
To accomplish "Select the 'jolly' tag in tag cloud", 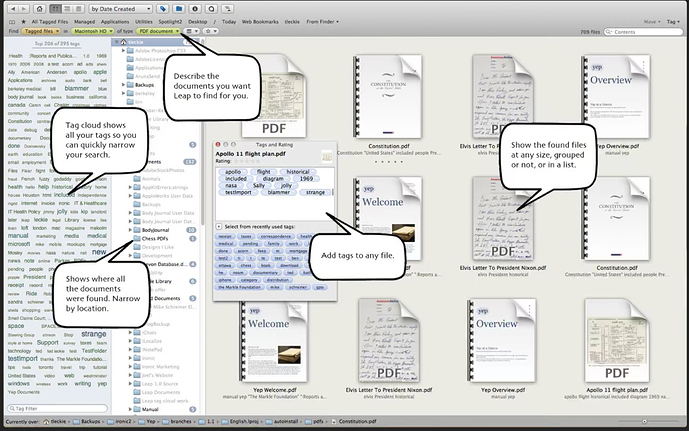I will [x=62, y=211].
